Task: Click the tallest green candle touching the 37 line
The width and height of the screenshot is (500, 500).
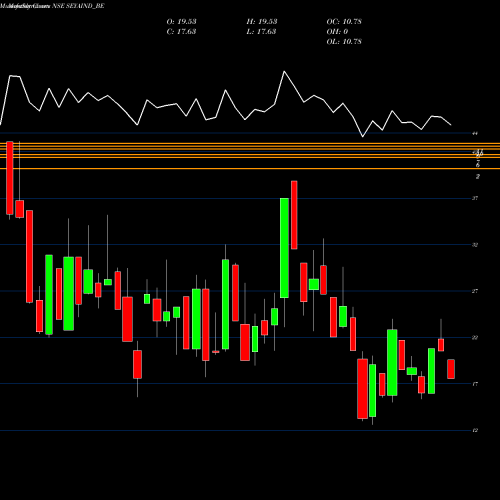Action: tap(284, 248)
